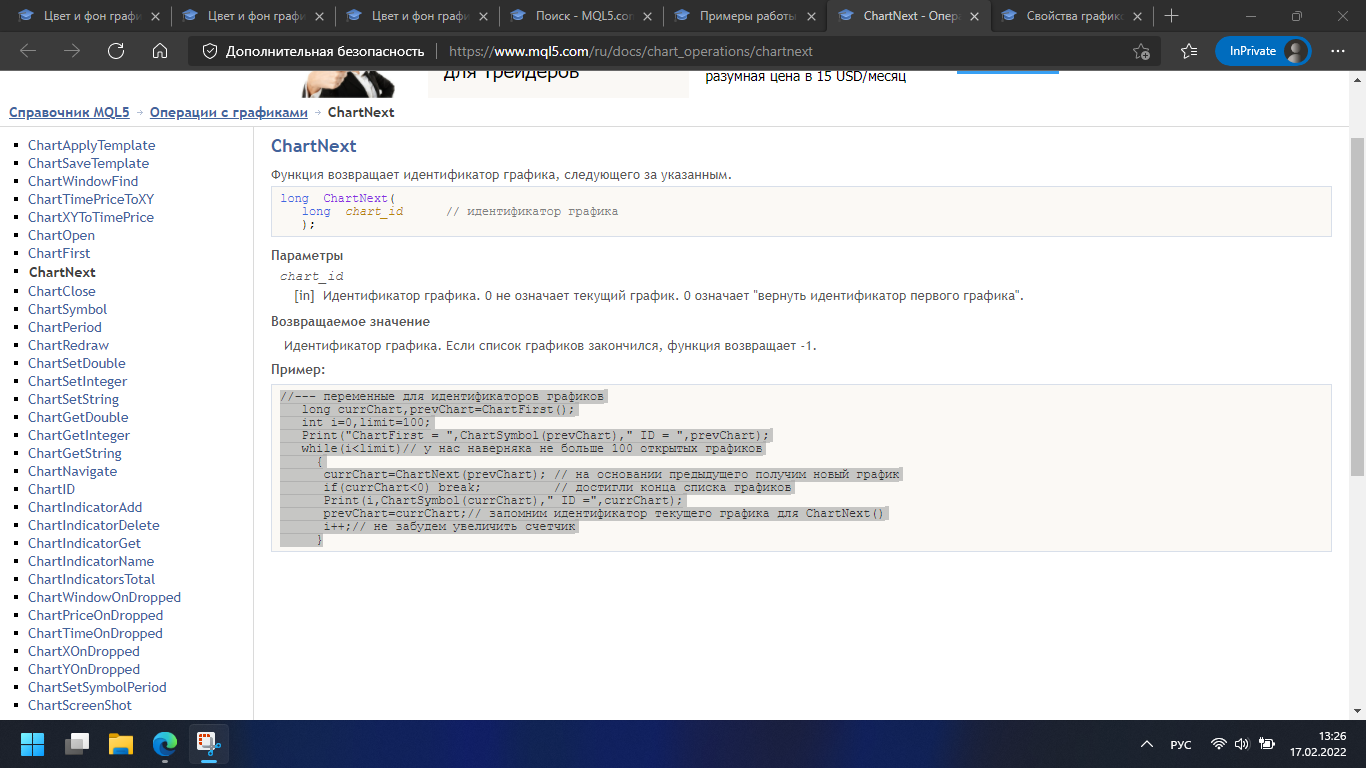This screenshot has width=1366, height=768.
Task: Open ChartClose in sidebar
Action: click(x=62, y=291)
